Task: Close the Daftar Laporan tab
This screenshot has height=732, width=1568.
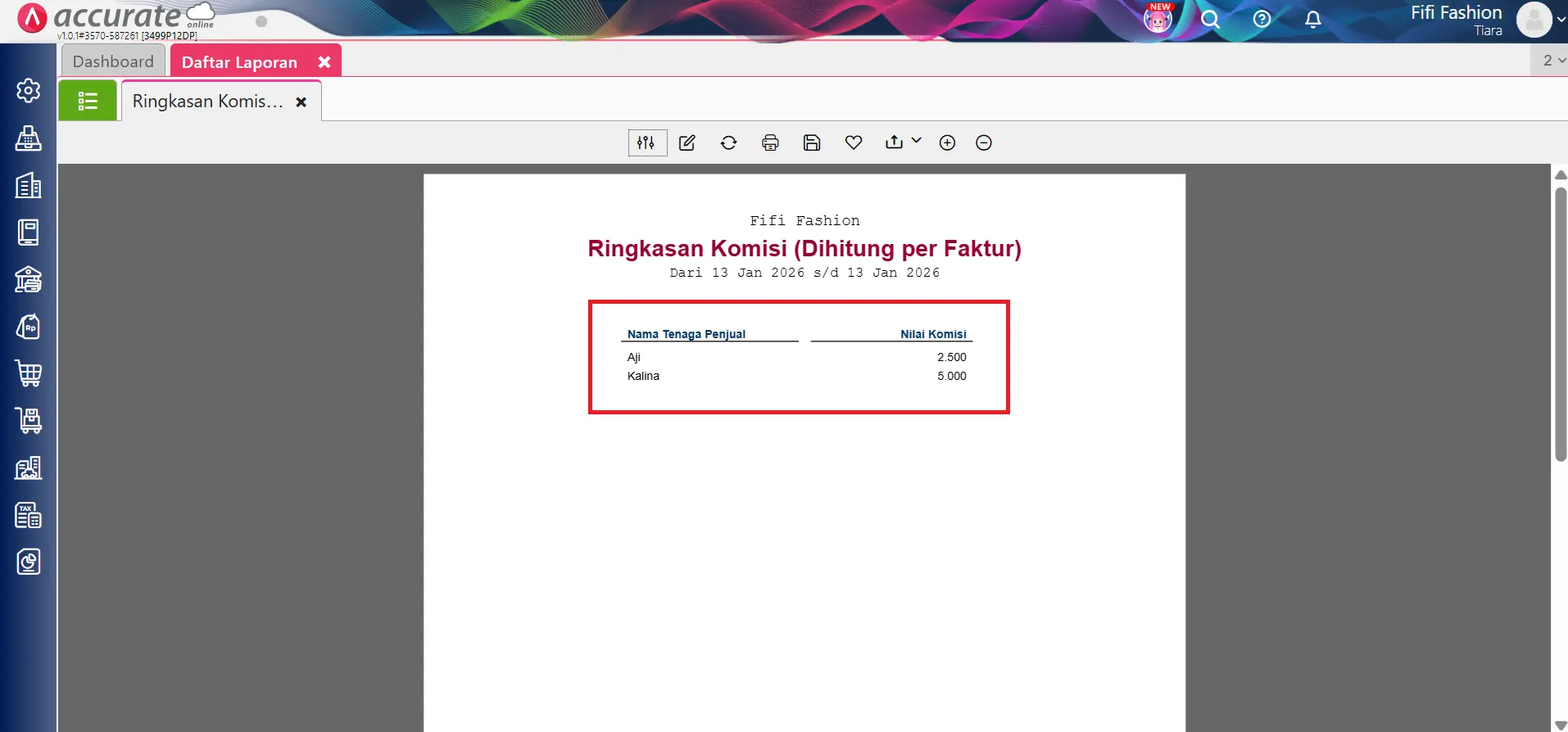Action: coord(324,62)
